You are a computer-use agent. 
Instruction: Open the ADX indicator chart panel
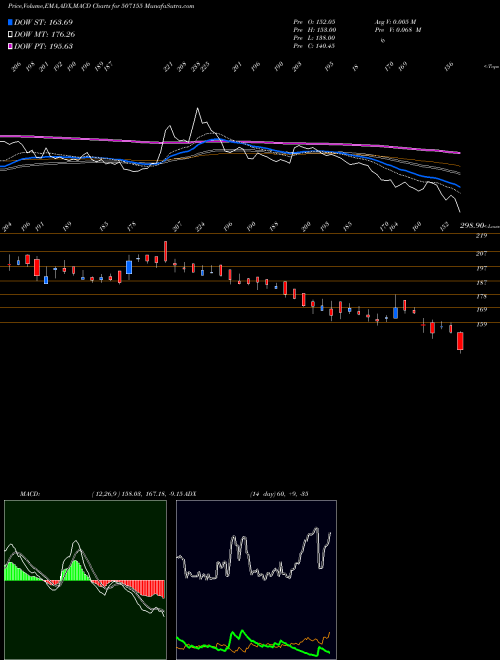point(256,580)
